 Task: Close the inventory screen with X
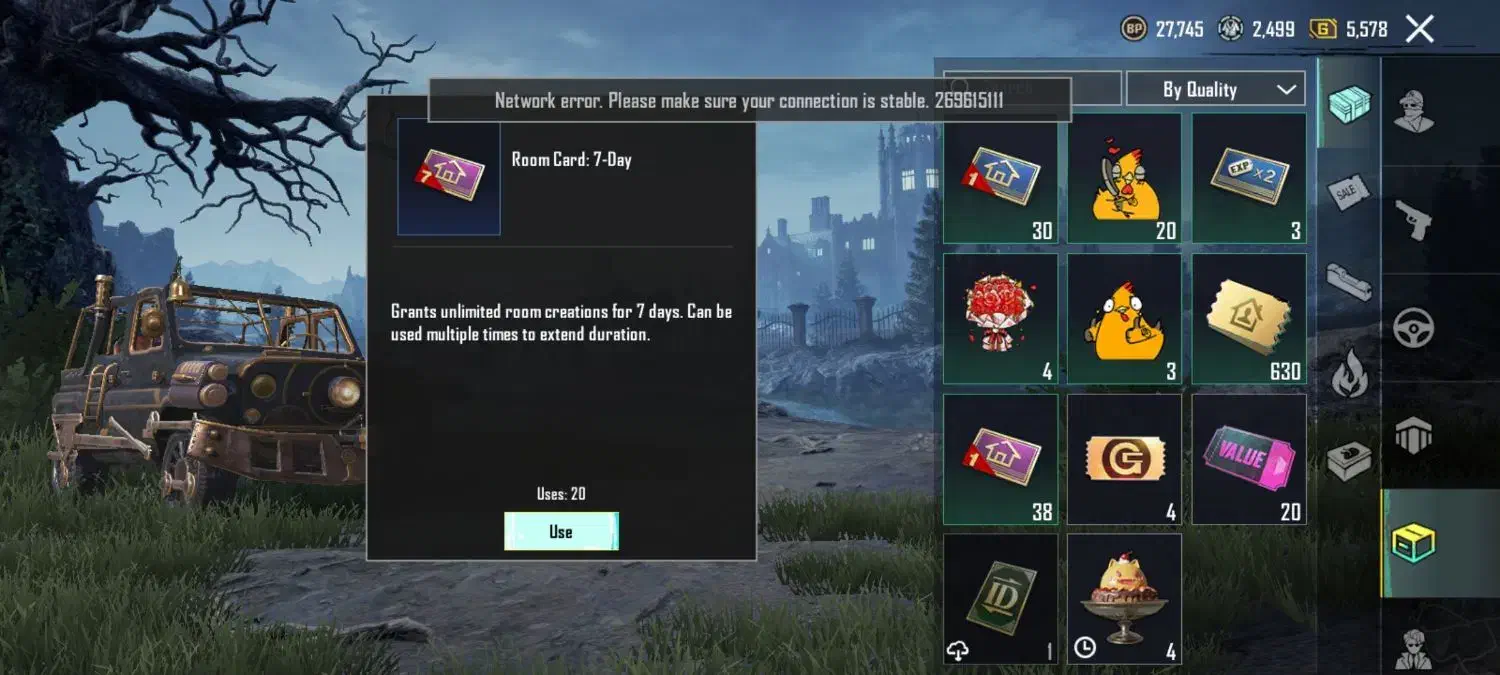(1419, 29)
